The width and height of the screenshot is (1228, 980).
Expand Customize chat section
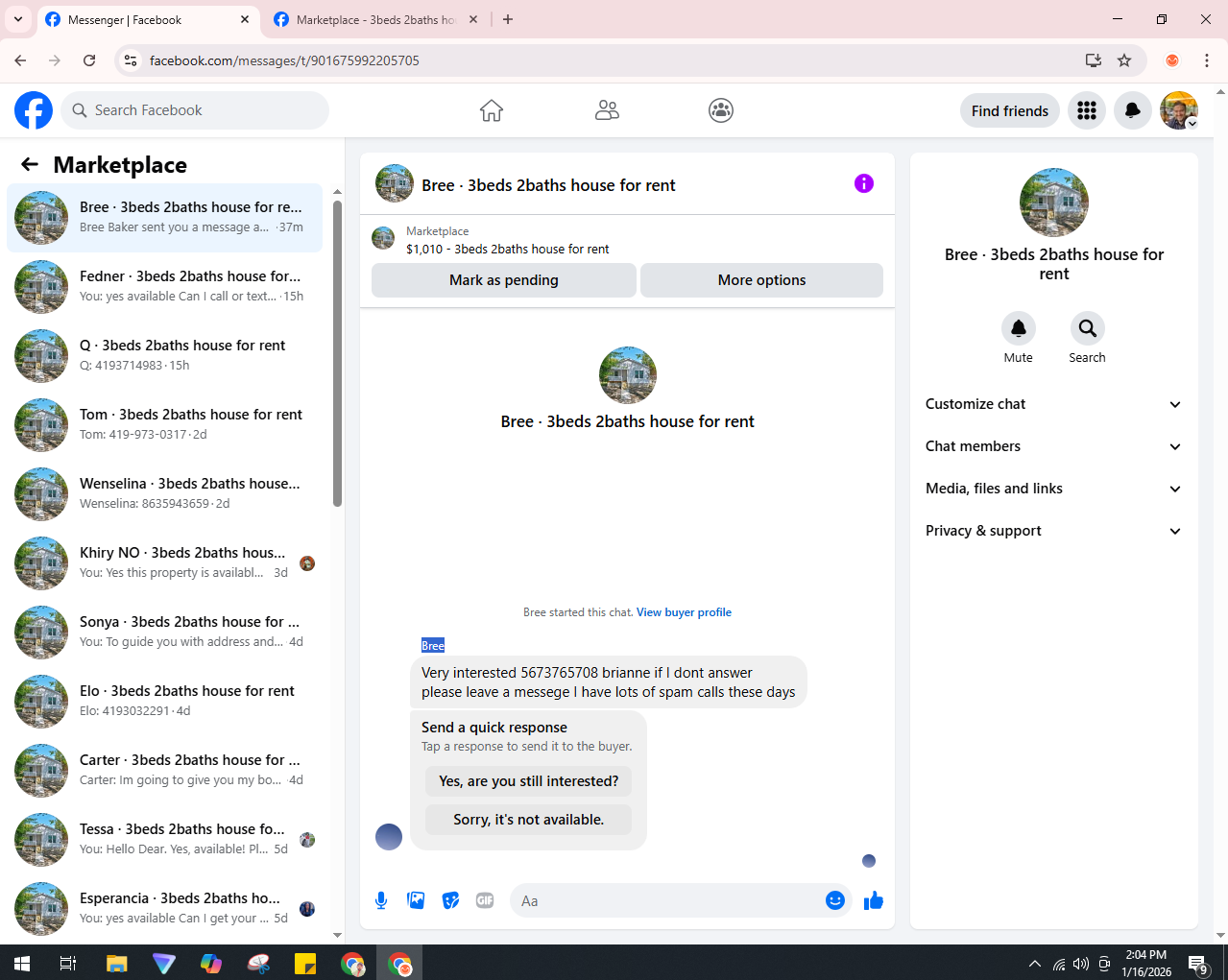1053,404
